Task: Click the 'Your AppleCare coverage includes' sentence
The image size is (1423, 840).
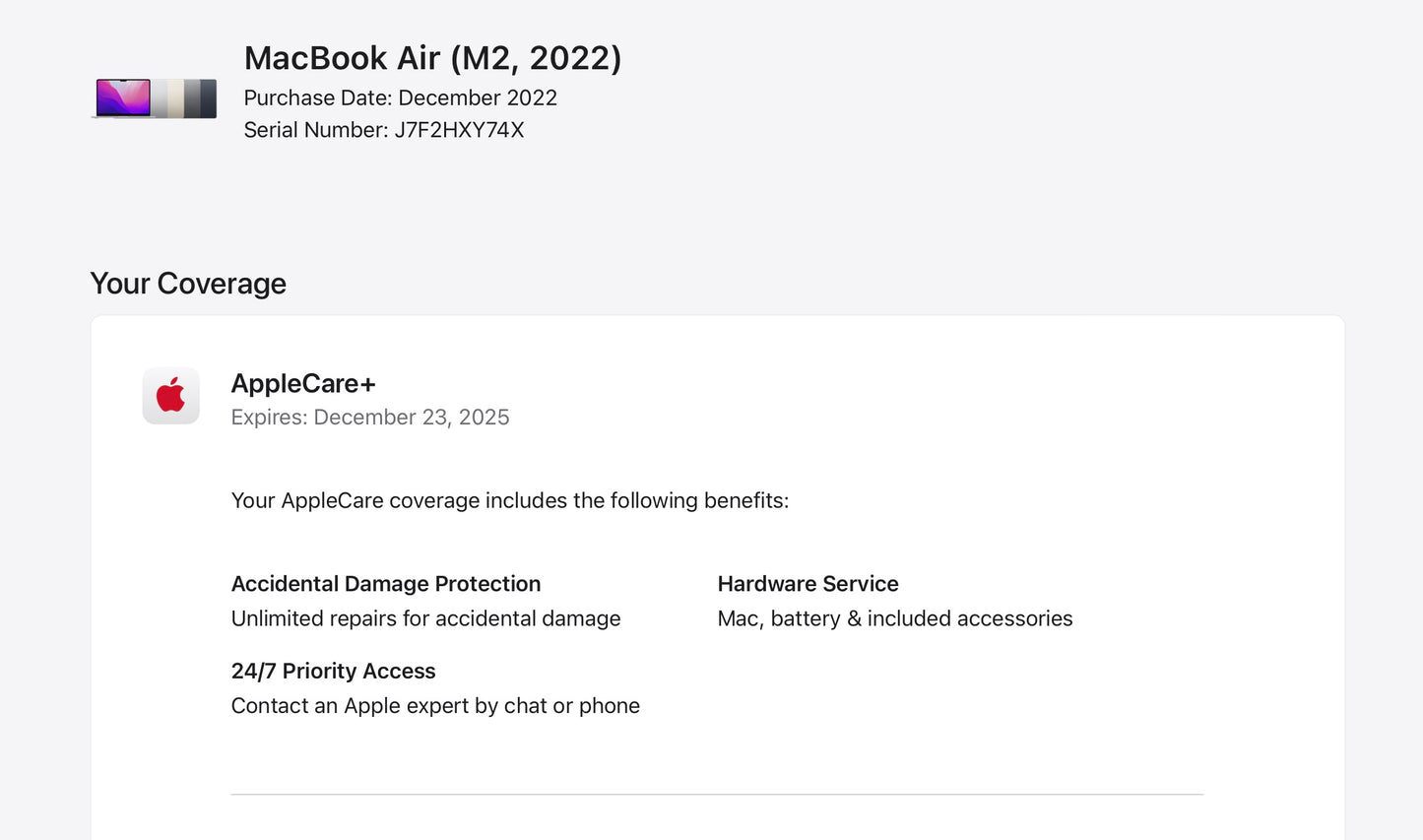Action: click(509, 500)
